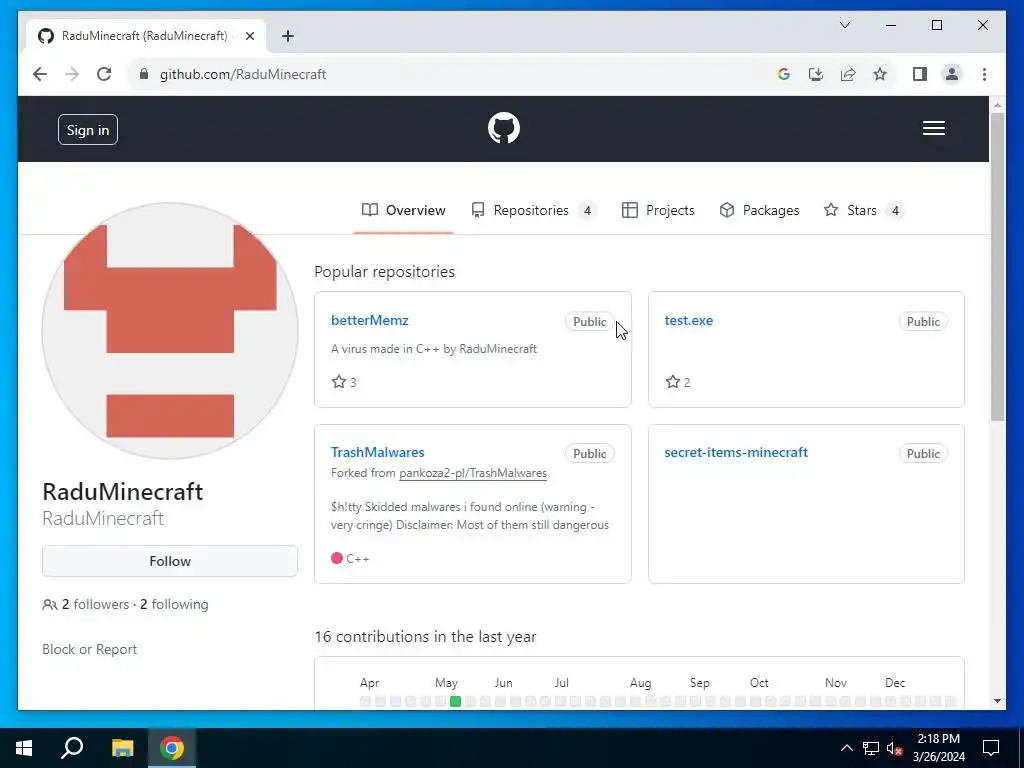This screenshot has height=768, width=1024.
Task: Click the RaduMinecraft bold profile name
Action: click(x=123, y=492)
